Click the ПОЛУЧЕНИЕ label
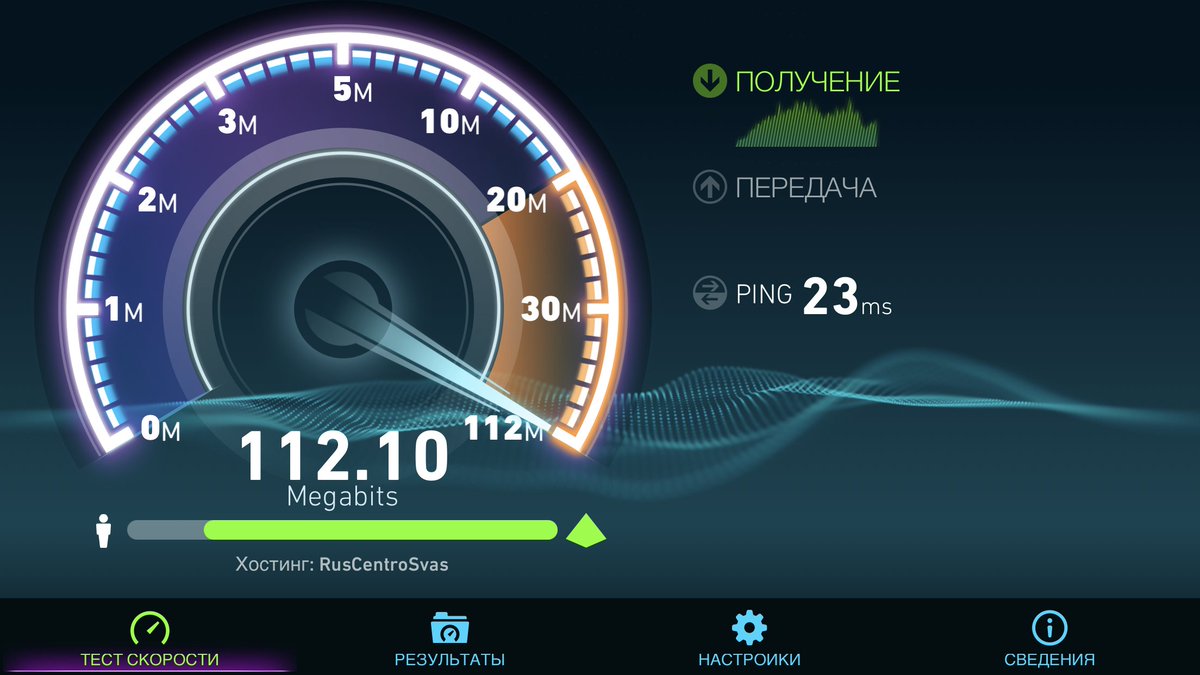The height and width of the screenshot is (675, 1200). [x=818, y=82]
